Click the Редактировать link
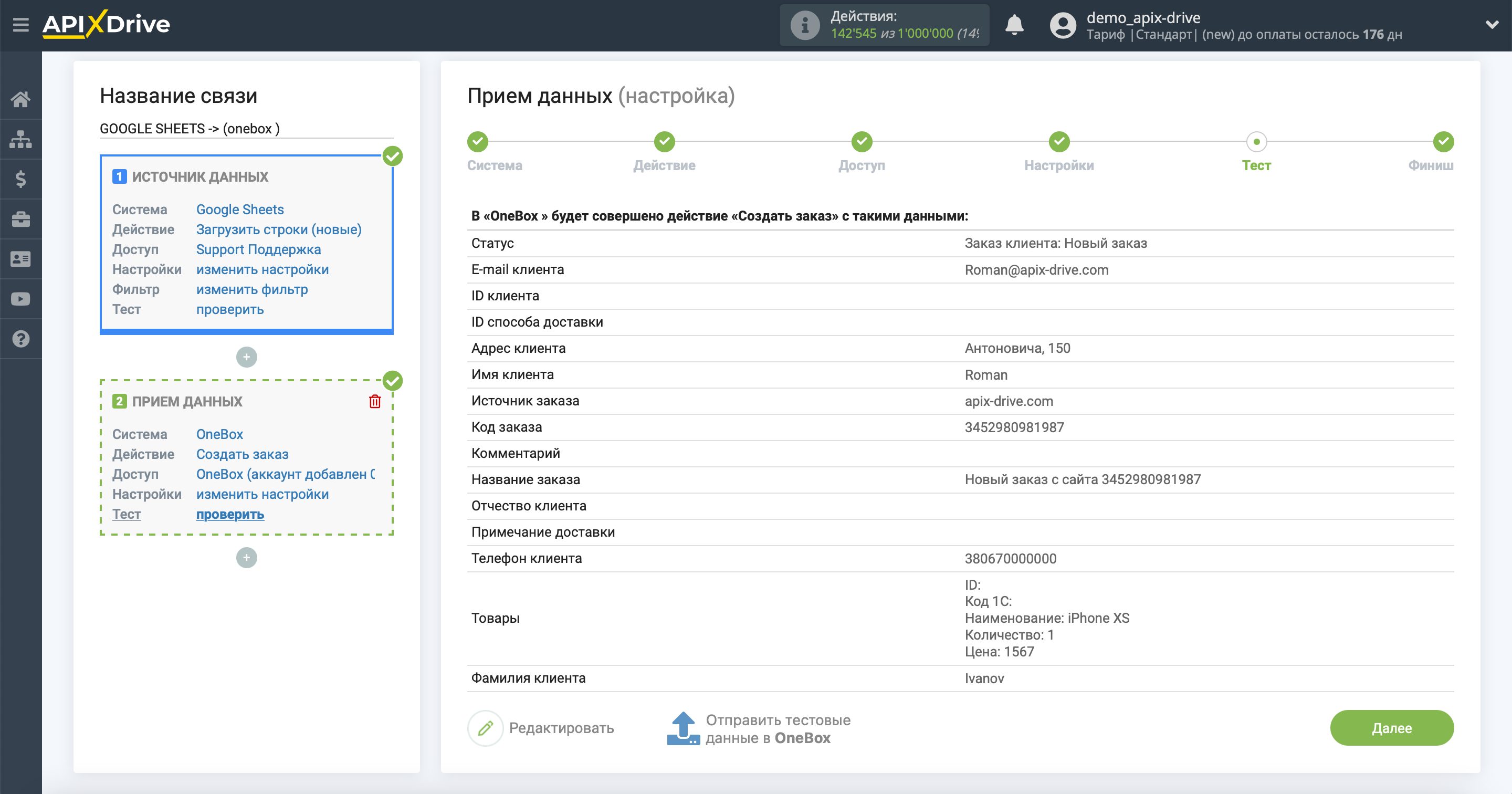Image resolution: width=1512 pixels, height=794 pixels. [561, 728]
